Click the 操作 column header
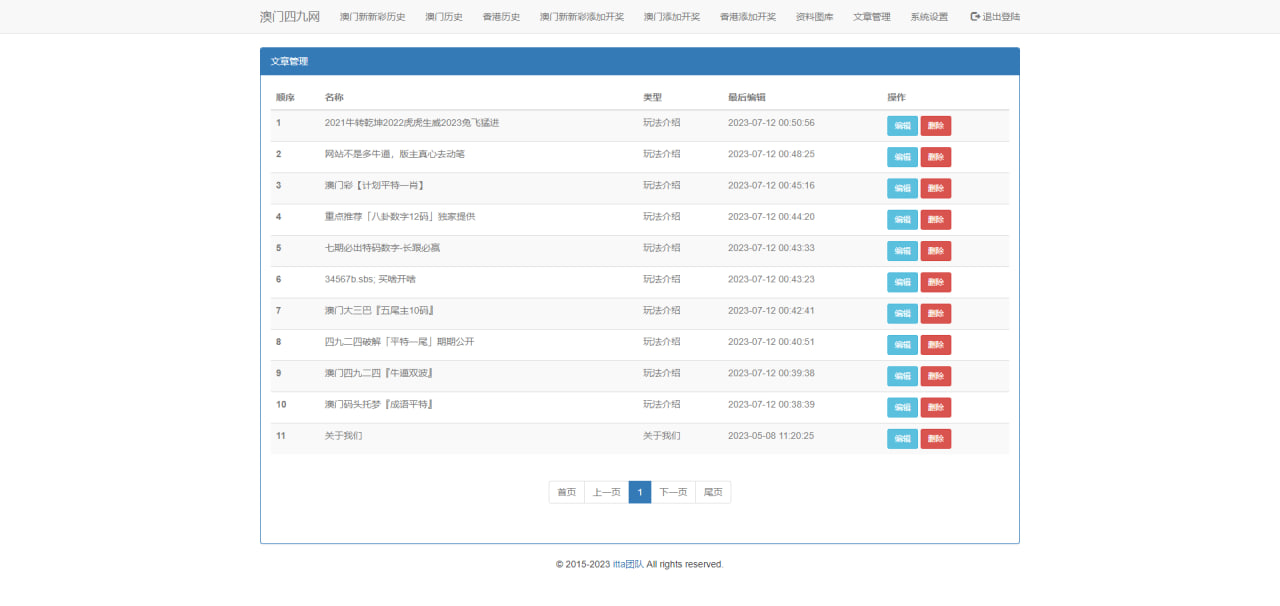 pos(896,97)
